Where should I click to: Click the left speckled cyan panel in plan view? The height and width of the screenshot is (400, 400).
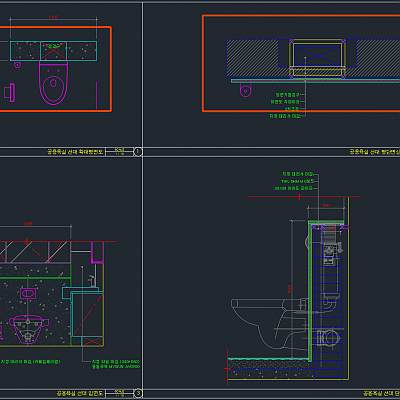(25, 51)
